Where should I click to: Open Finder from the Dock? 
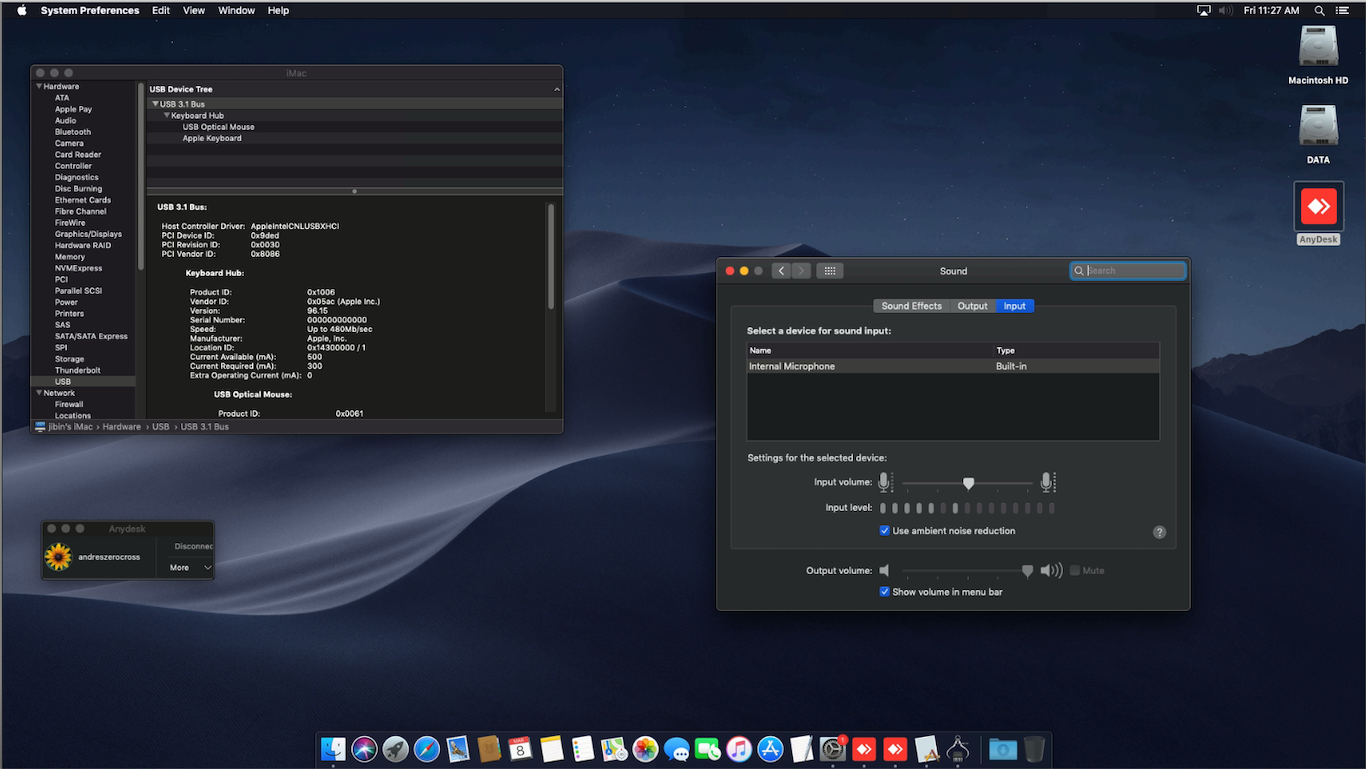(x=333, y=748)
